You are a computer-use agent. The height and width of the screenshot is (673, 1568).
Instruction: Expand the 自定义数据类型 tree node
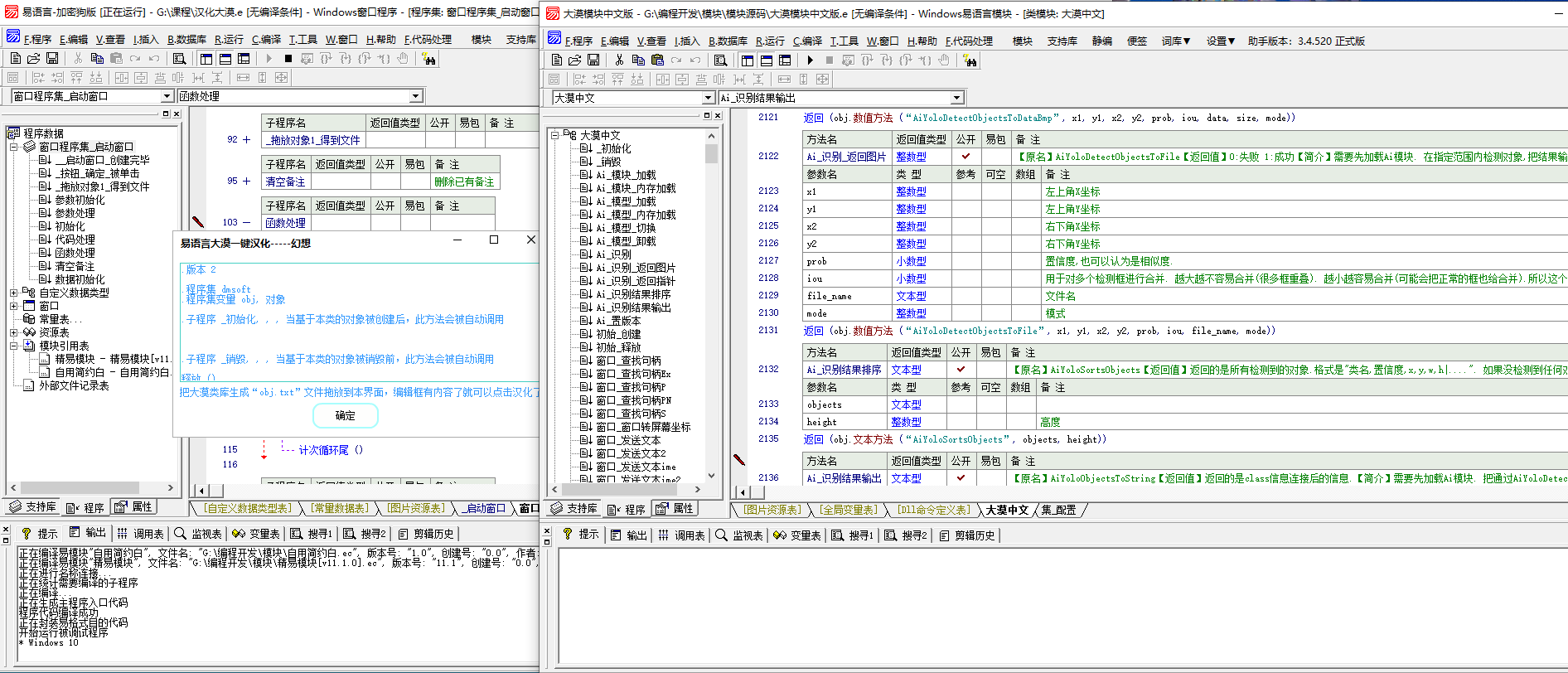pos(13,293)
